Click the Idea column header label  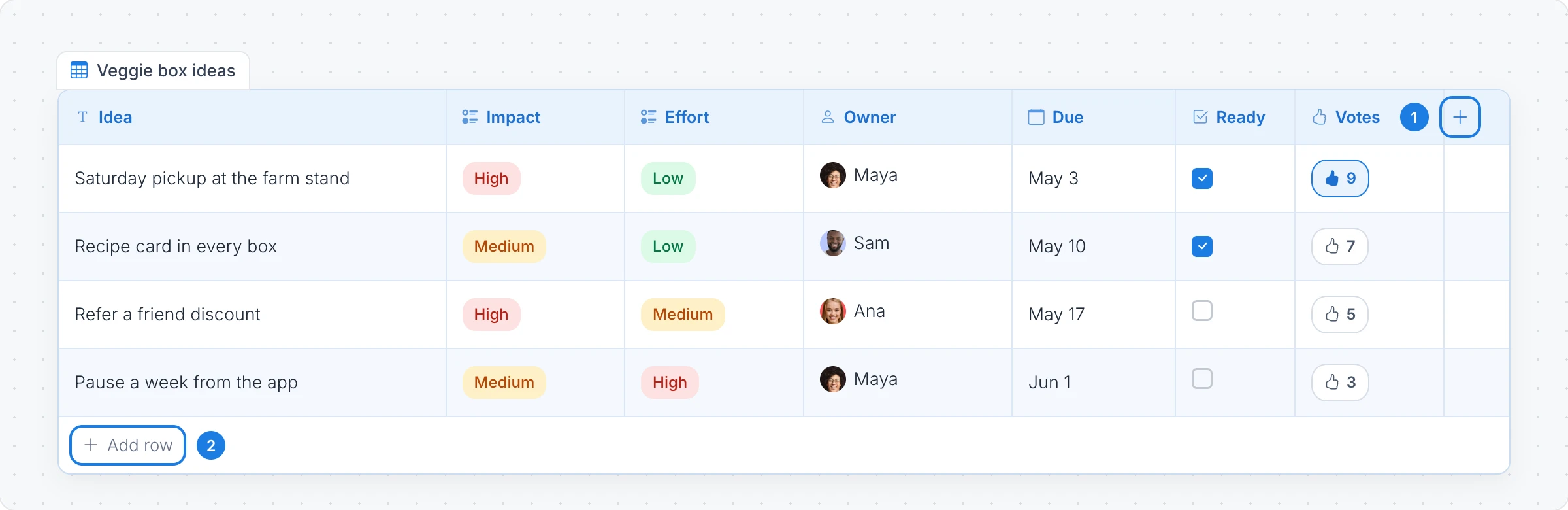(x=115, y=117)
